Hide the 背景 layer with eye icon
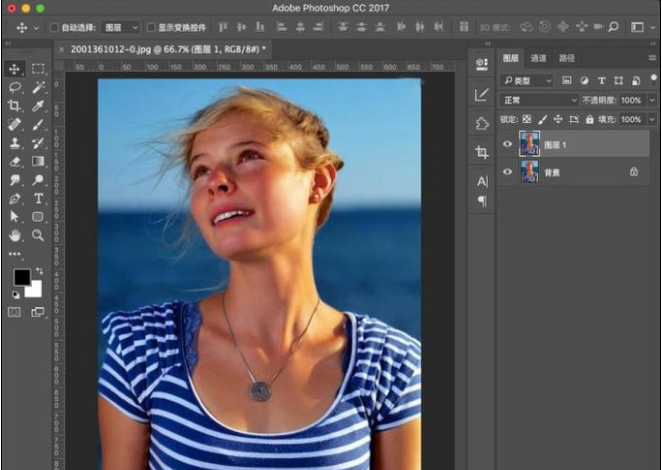 point(508,172)
